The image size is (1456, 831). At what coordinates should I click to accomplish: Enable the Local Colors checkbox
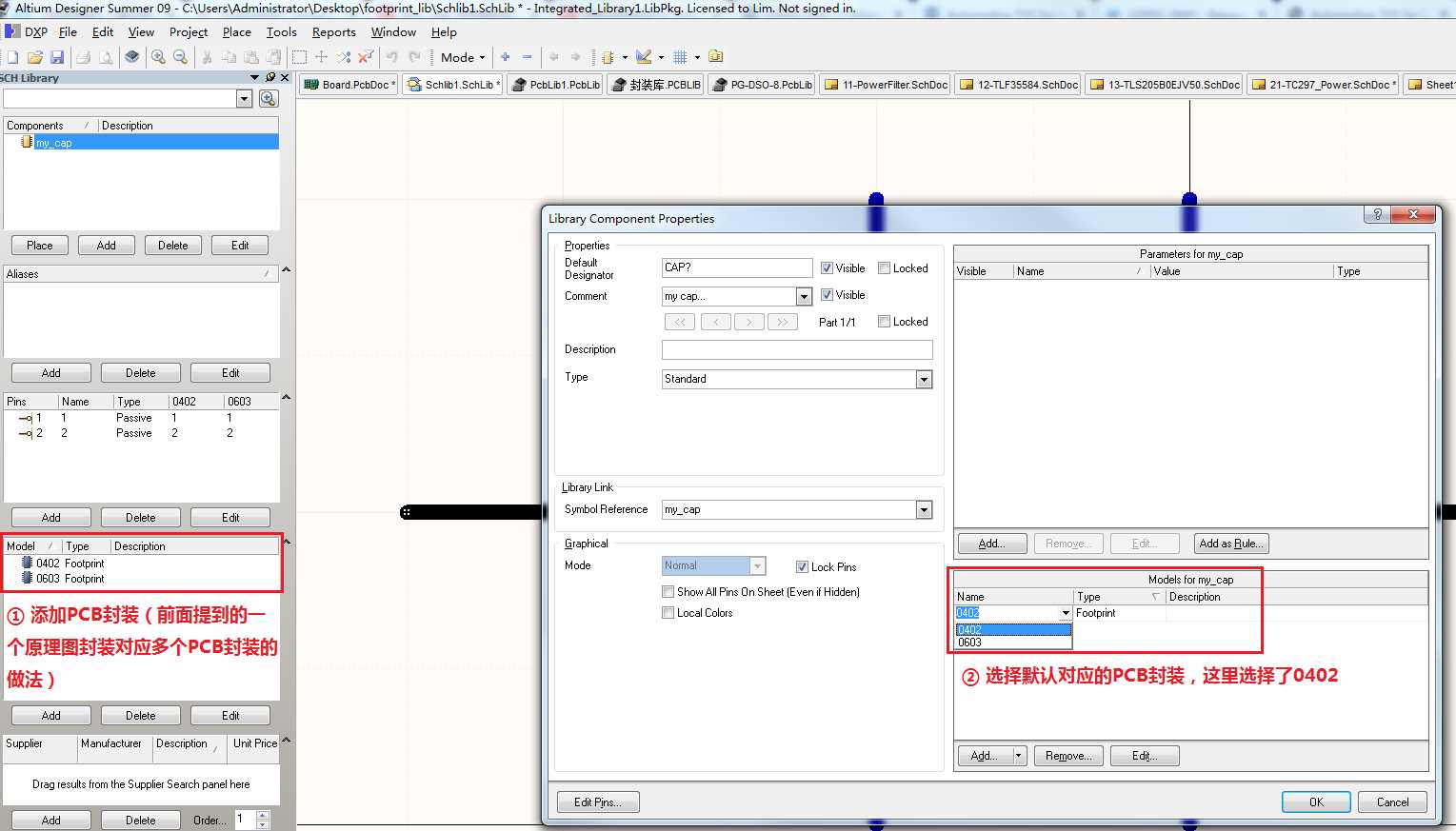[668, 613]
